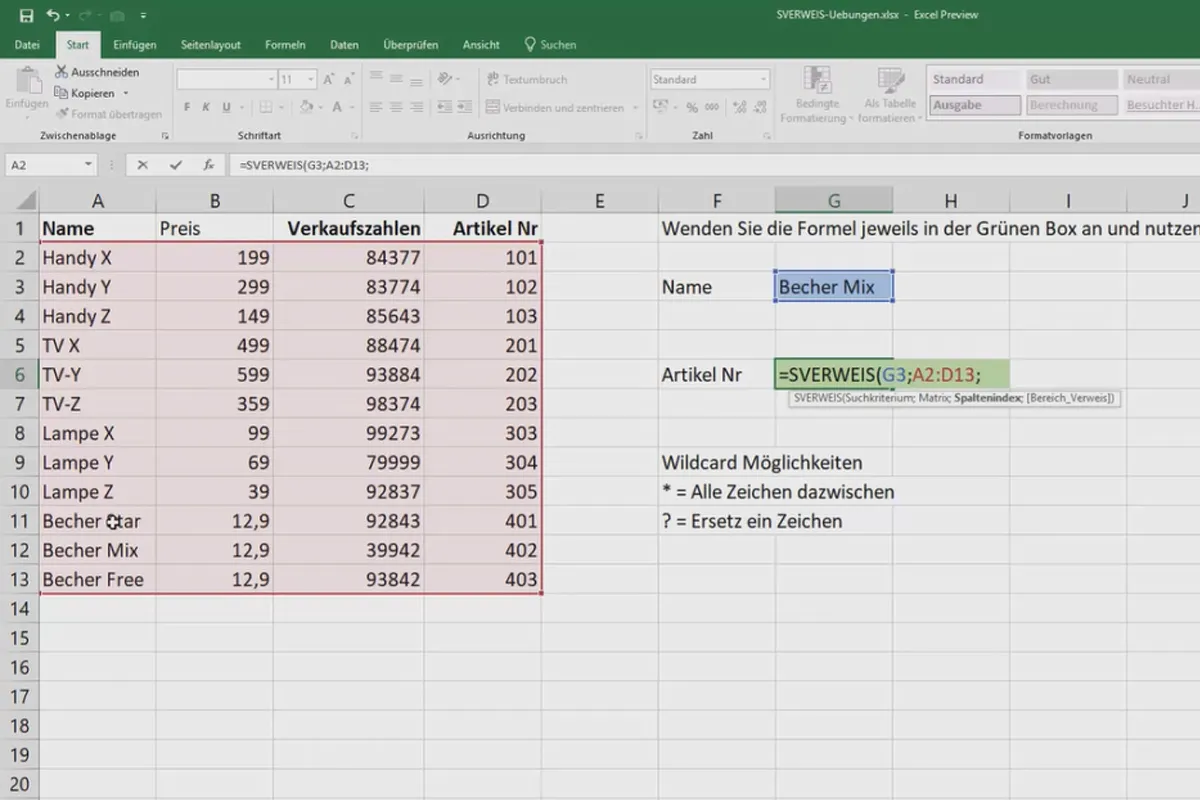Switch to the Überprüfen tab

[410, 45]
